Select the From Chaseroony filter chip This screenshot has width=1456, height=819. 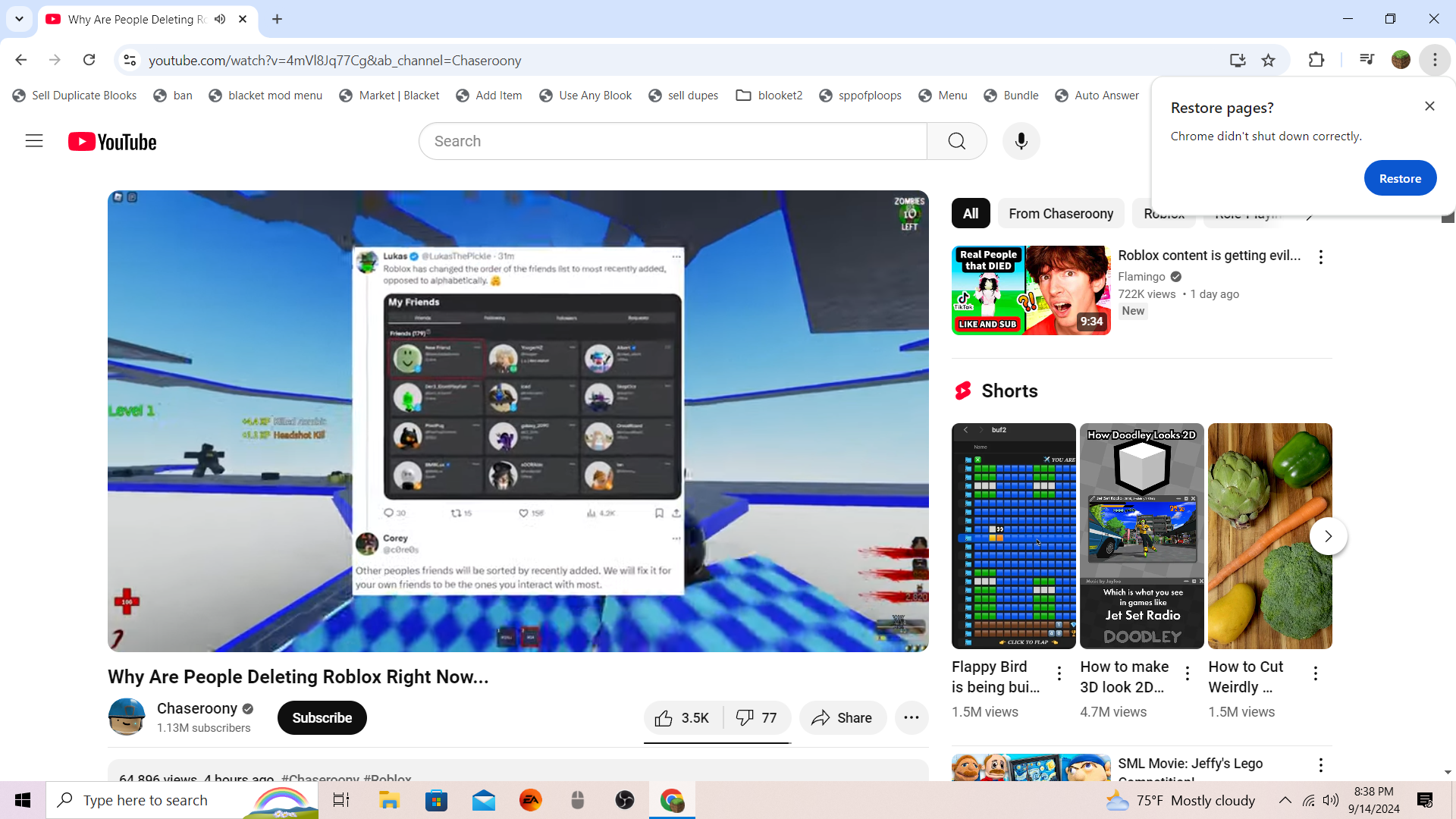1060,214
